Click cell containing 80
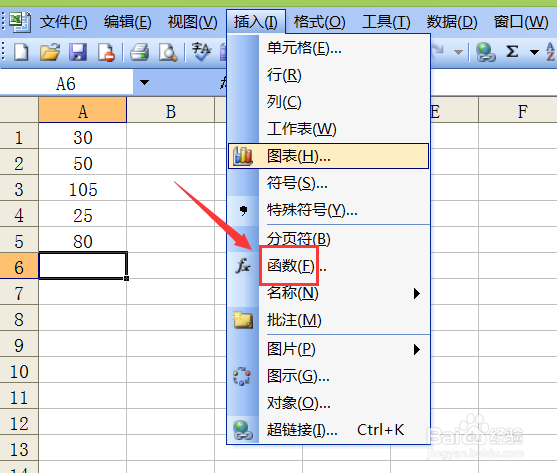The image size is (557, 473). point(82,240)
